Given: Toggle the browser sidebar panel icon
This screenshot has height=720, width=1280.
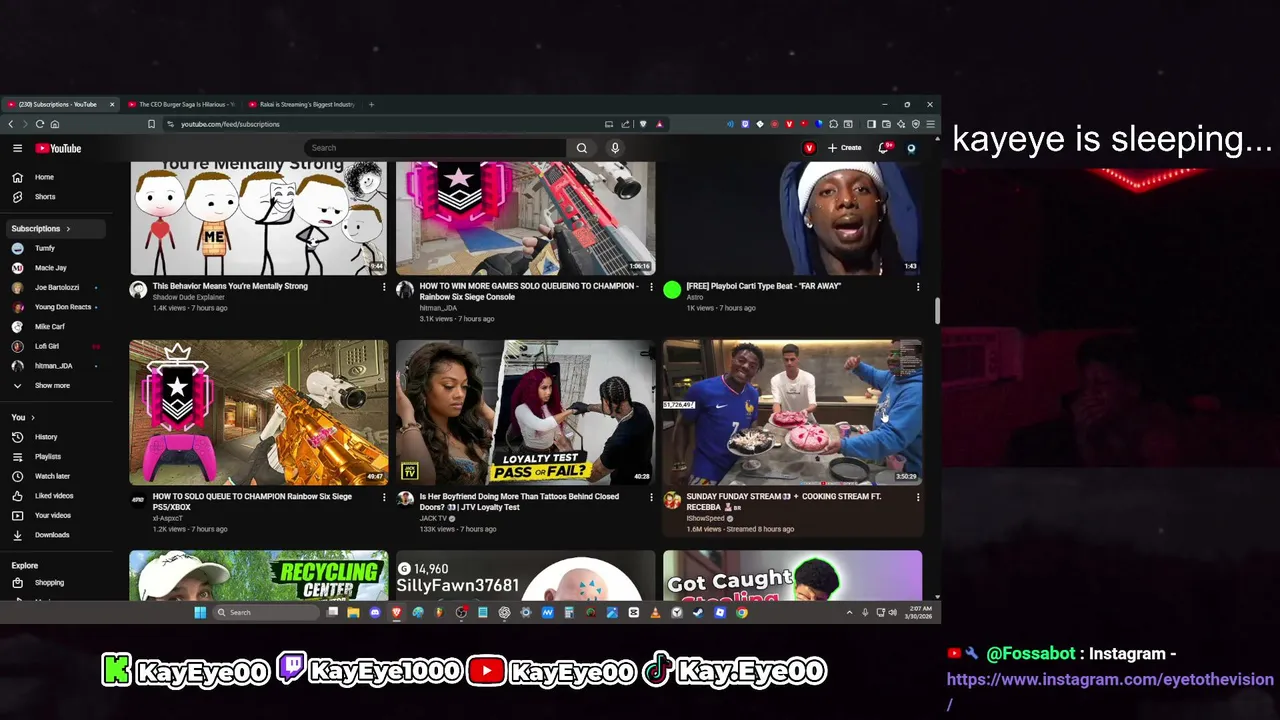Looking at the screenshot, I should pos(871,124).
